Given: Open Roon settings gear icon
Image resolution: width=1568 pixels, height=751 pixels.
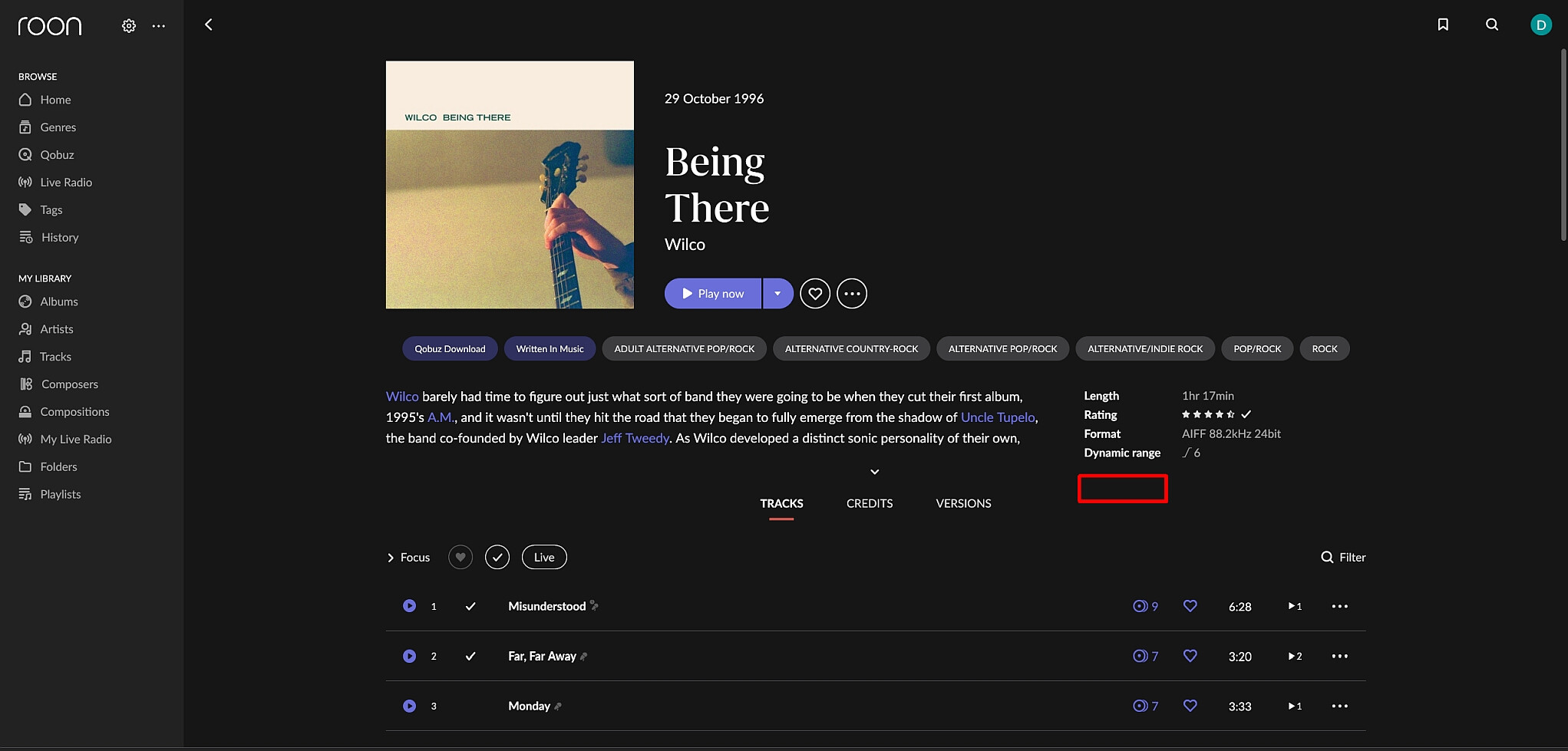Looking at the screenshot, I should tap(129, 26).
